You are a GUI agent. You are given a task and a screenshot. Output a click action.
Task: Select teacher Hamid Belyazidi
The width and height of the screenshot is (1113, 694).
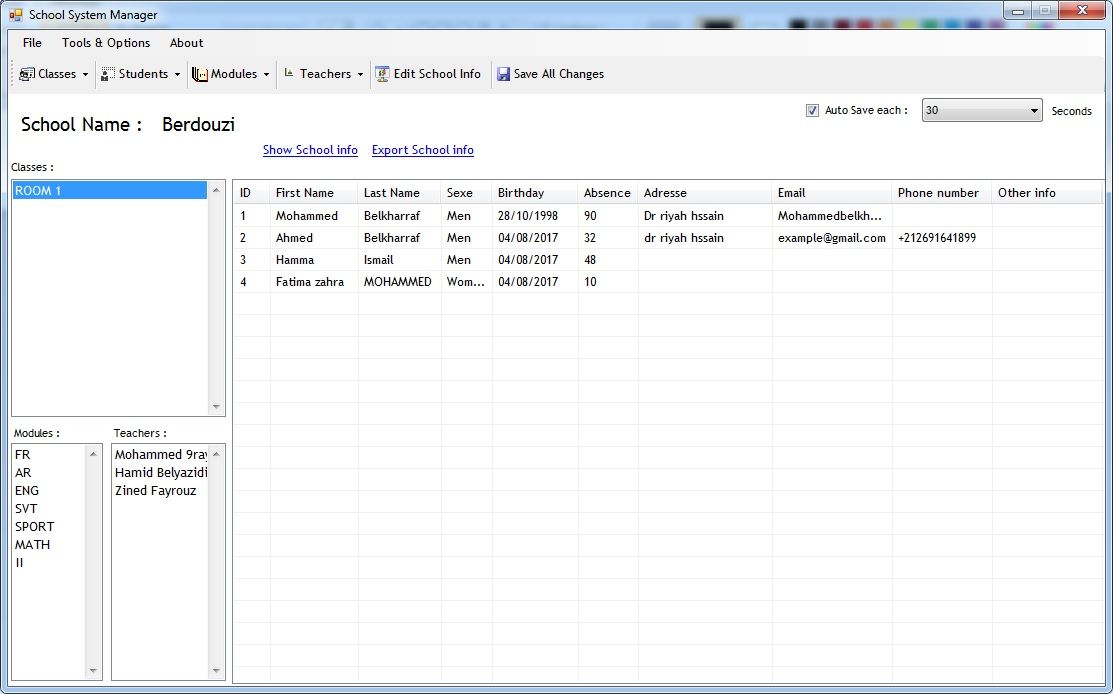[x=160, y=473]
